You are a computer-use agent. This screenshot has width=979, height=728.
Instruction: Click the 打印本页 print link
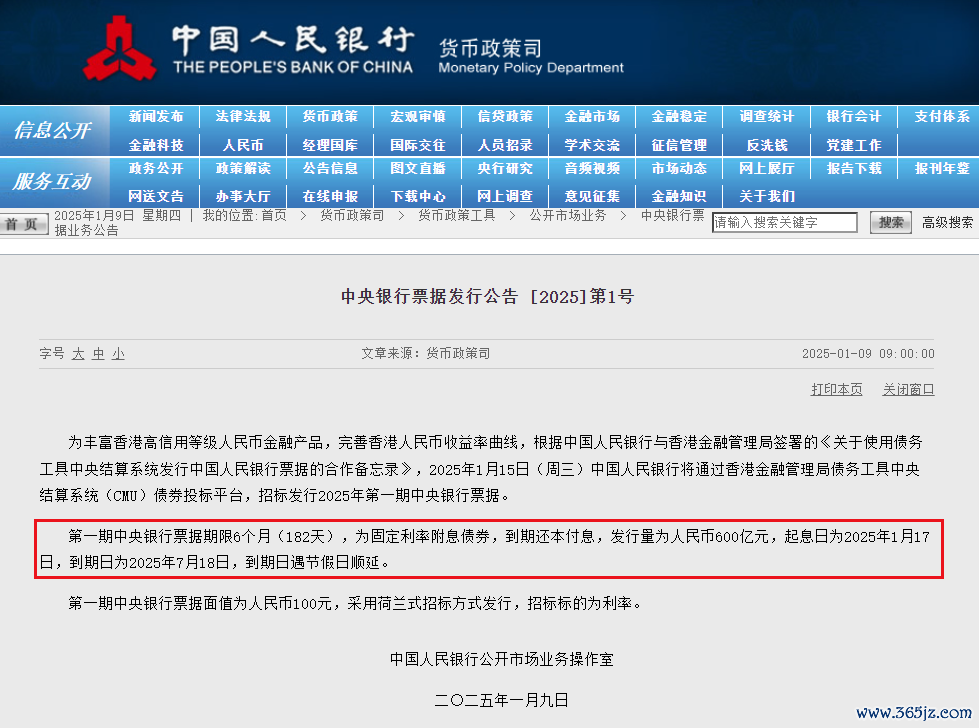point(836,390)
